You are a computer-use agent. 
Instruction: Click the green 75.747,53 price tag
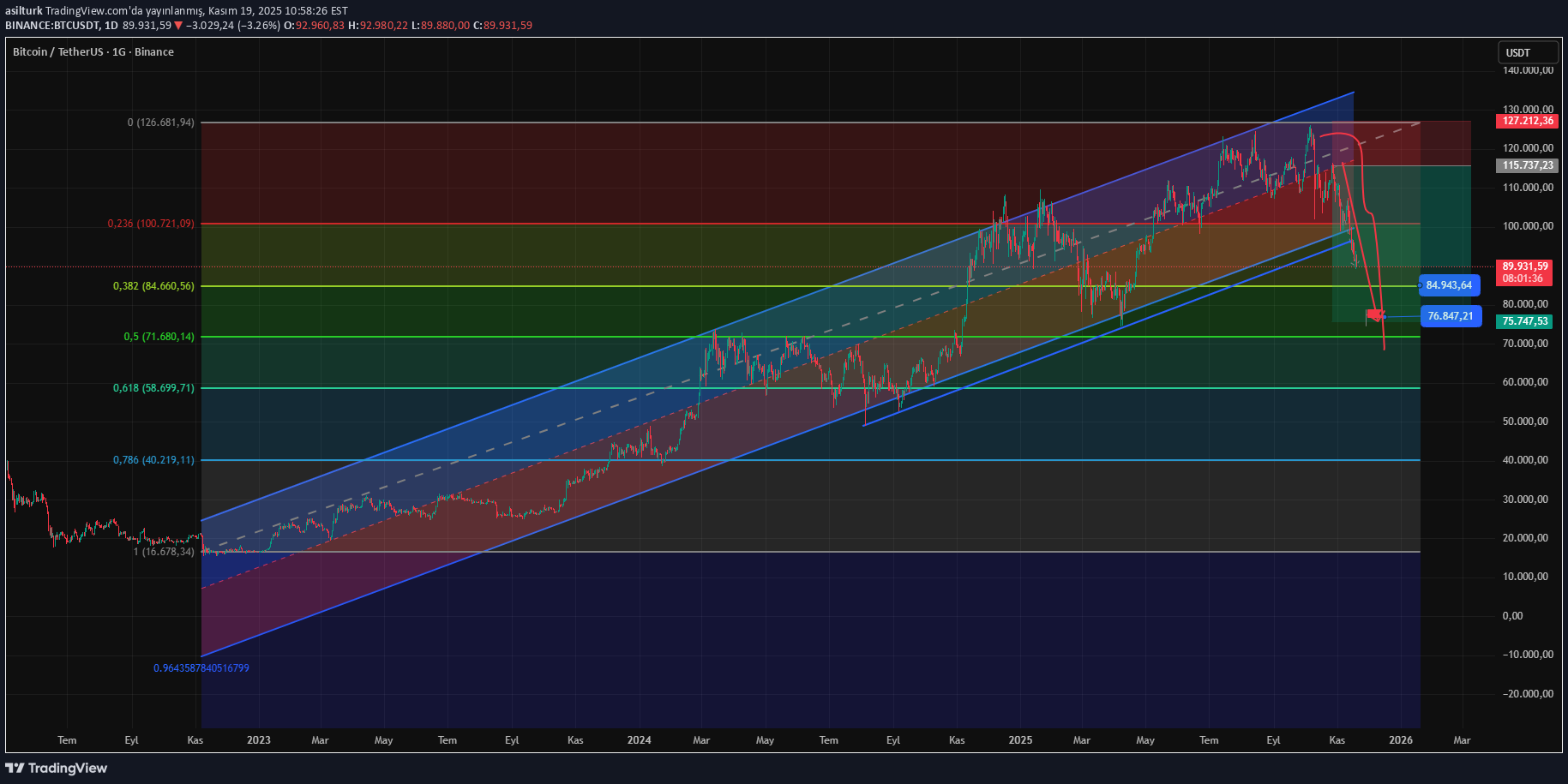tap(1525, 321)
